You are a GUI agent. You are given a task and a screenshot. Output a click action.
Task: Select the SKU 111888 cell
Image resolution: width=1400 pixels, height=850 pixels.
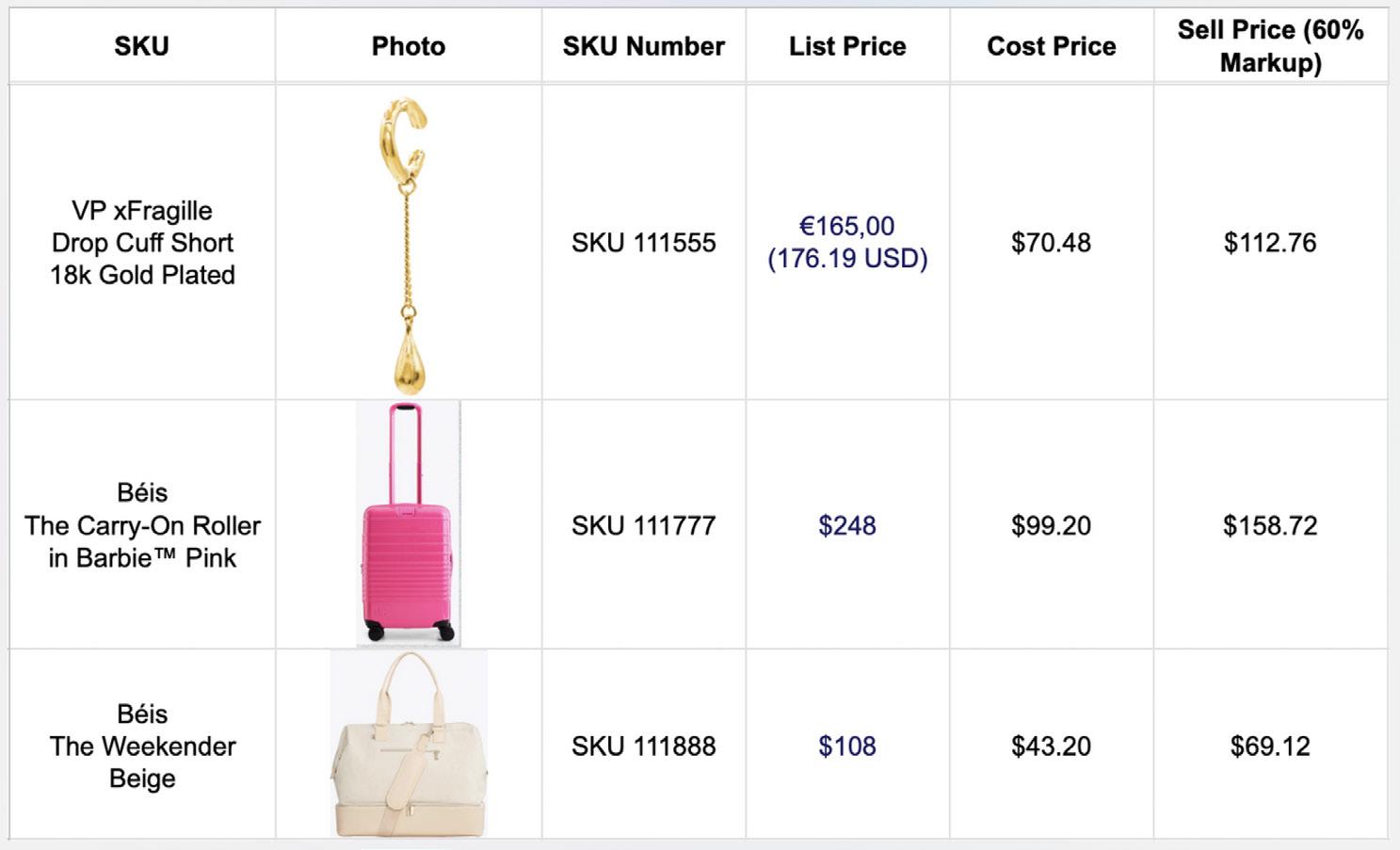pyautogui.click(x=644, y=745)
